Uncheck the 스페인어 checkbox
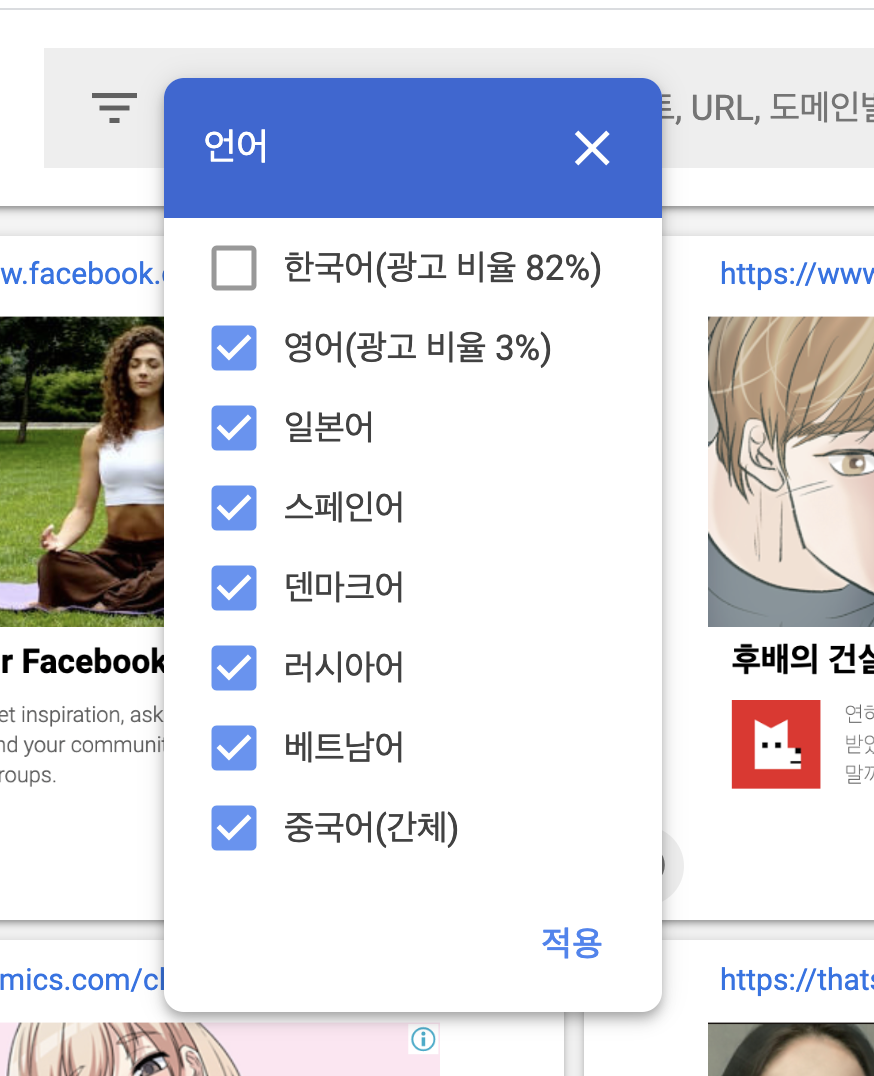This screenshot has height=1076, width=874. pos(234,508)
